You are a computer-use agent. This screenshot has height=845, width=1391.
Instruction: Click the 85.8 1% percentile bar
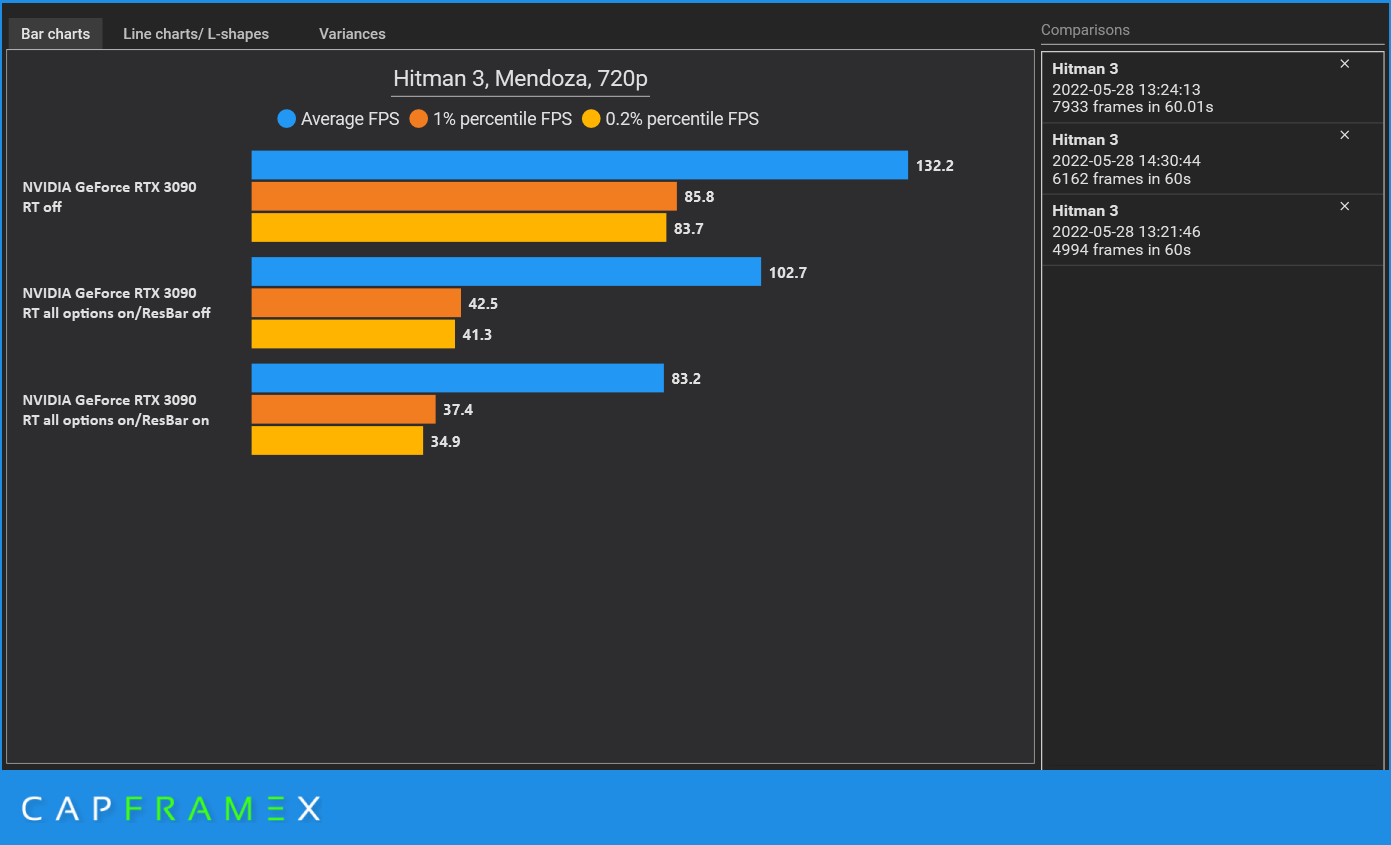(464, 196)
